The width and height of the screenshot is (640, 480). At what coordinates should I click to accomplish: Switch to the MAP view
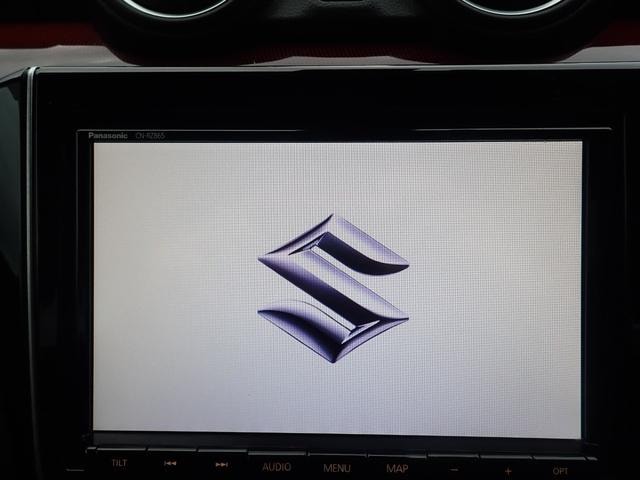click(397, 469)
